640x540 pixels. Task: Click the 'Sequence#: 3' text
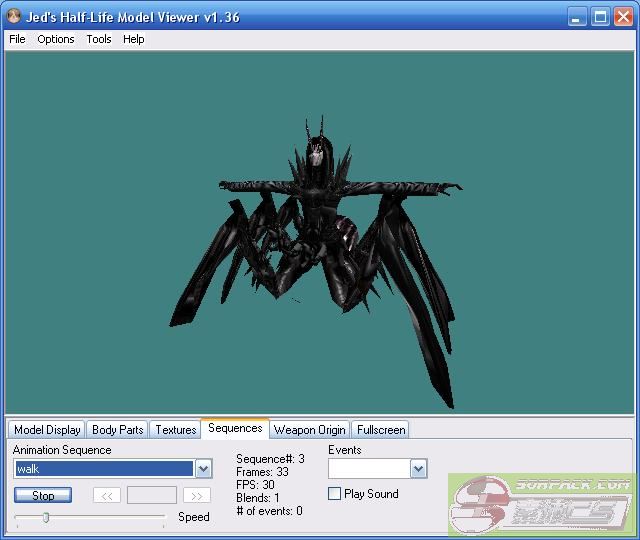[x=270, y=459]
